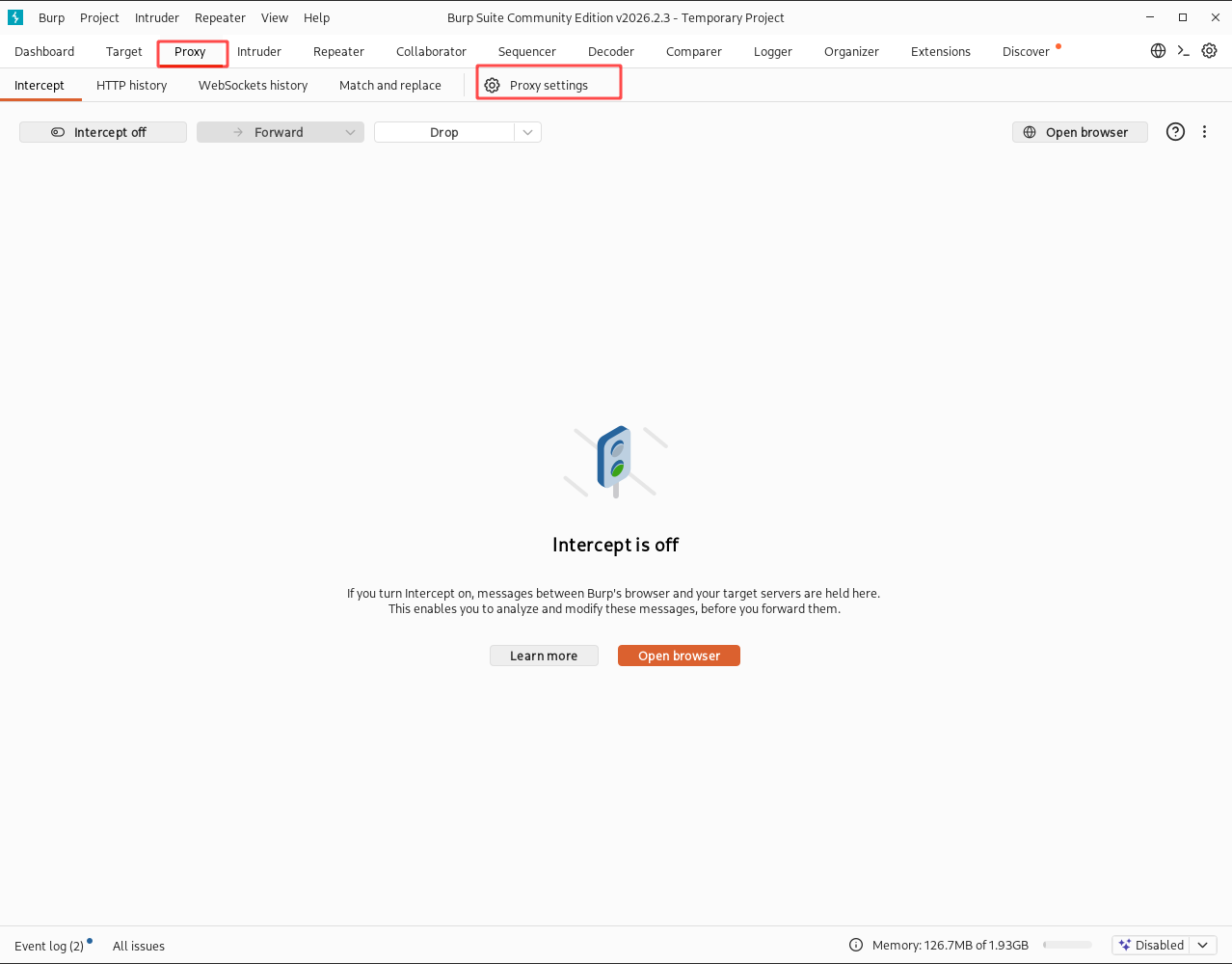Click the gray Open browser toolbar button
The width and height of the screenshot is (1232, 964).
[1080, 132]
